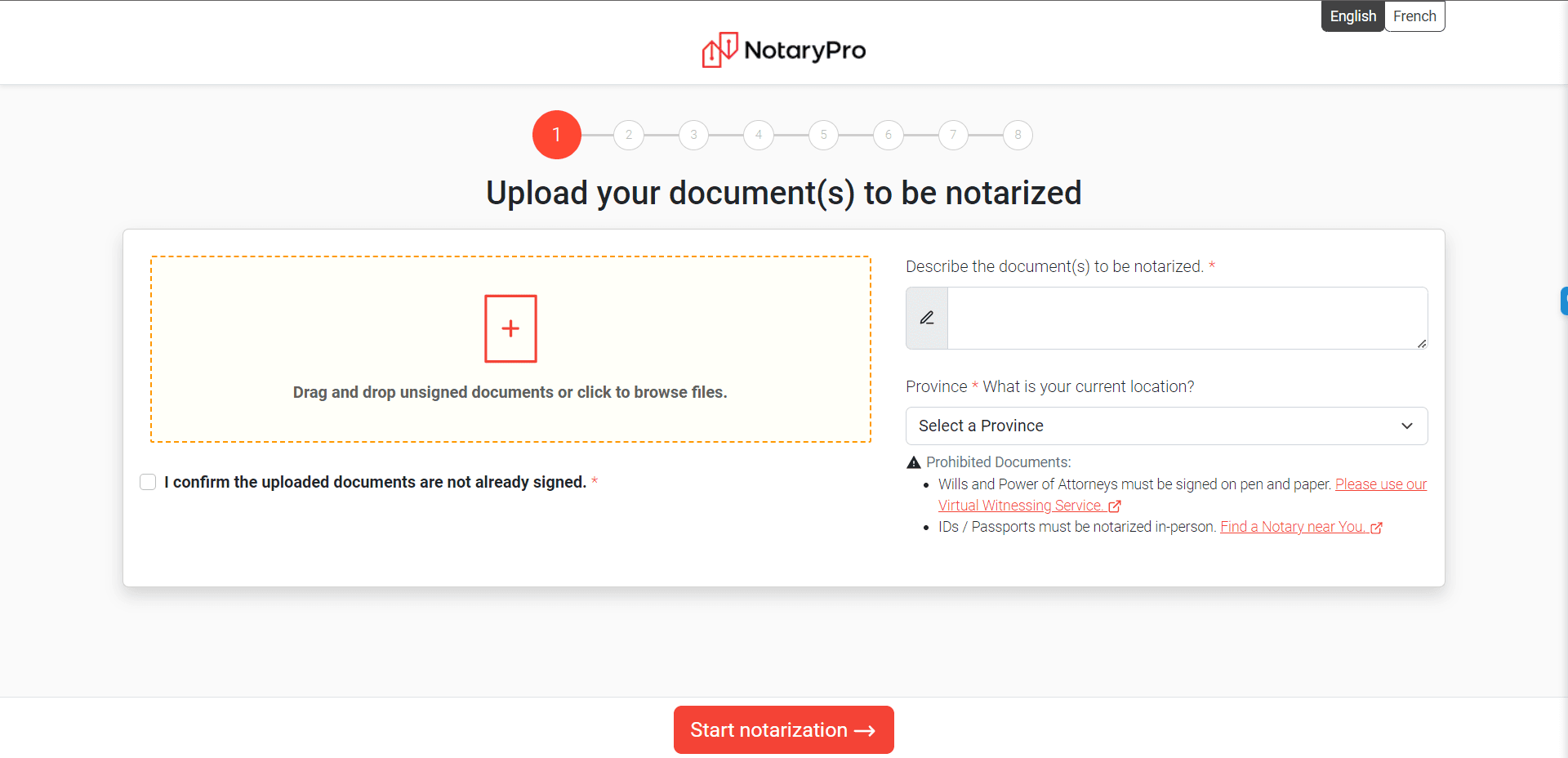Switch language to French
The height and width of the screenshot is (758, 1568).
(1414, 16)
